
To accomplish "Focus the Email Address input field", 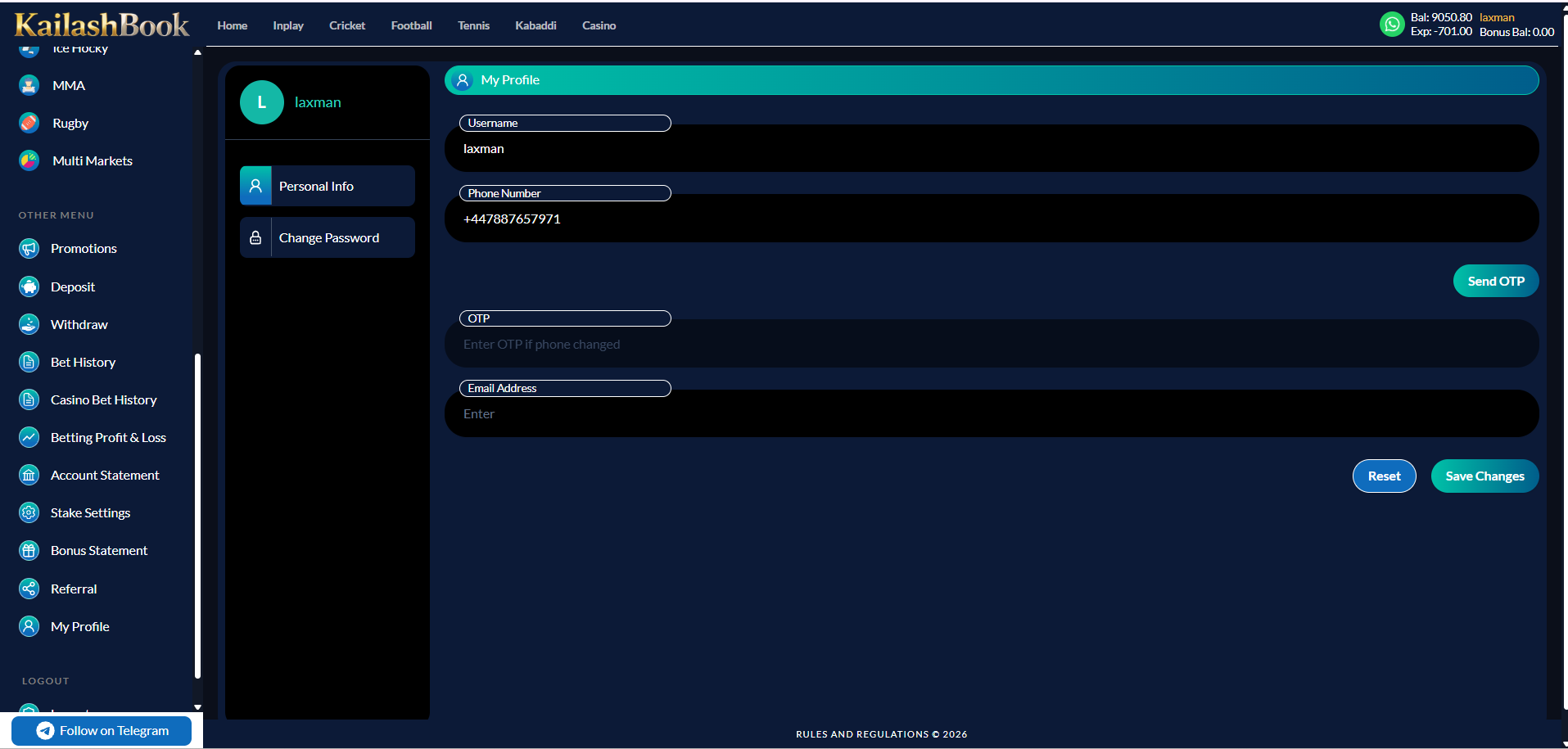I will click(992, 413).
